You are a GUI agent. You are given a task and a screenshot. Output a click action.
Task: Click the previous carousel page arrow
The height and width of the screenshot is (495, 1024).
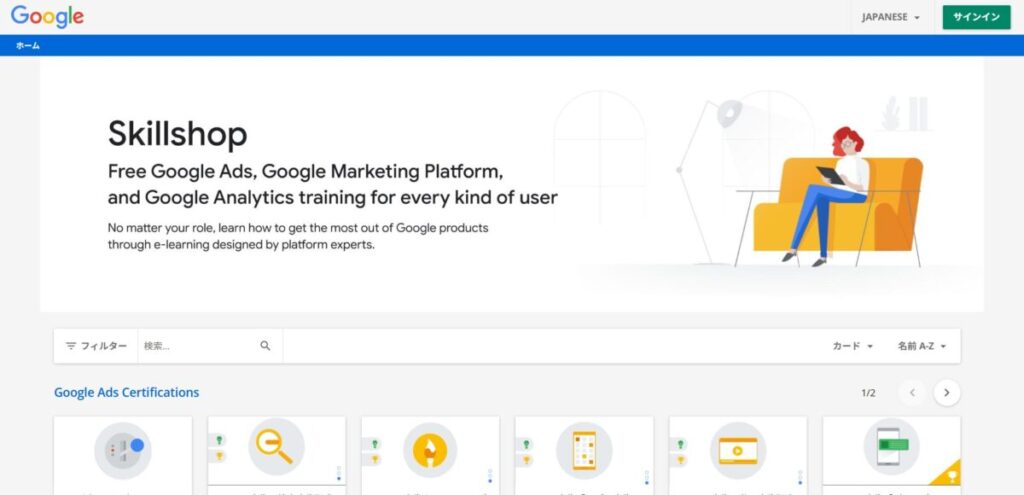click(x=911, y=393)
